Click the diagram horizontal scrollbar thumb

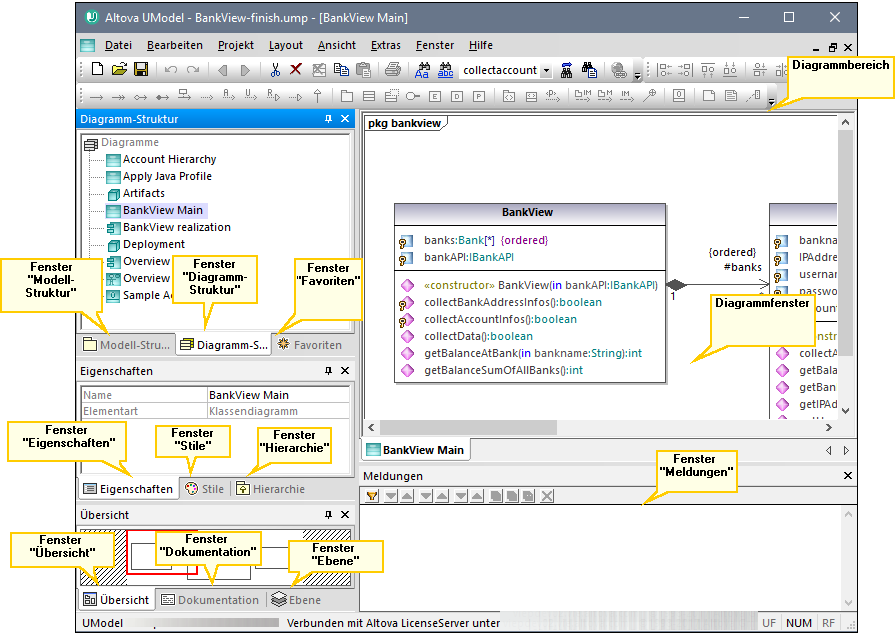(470, 427)
